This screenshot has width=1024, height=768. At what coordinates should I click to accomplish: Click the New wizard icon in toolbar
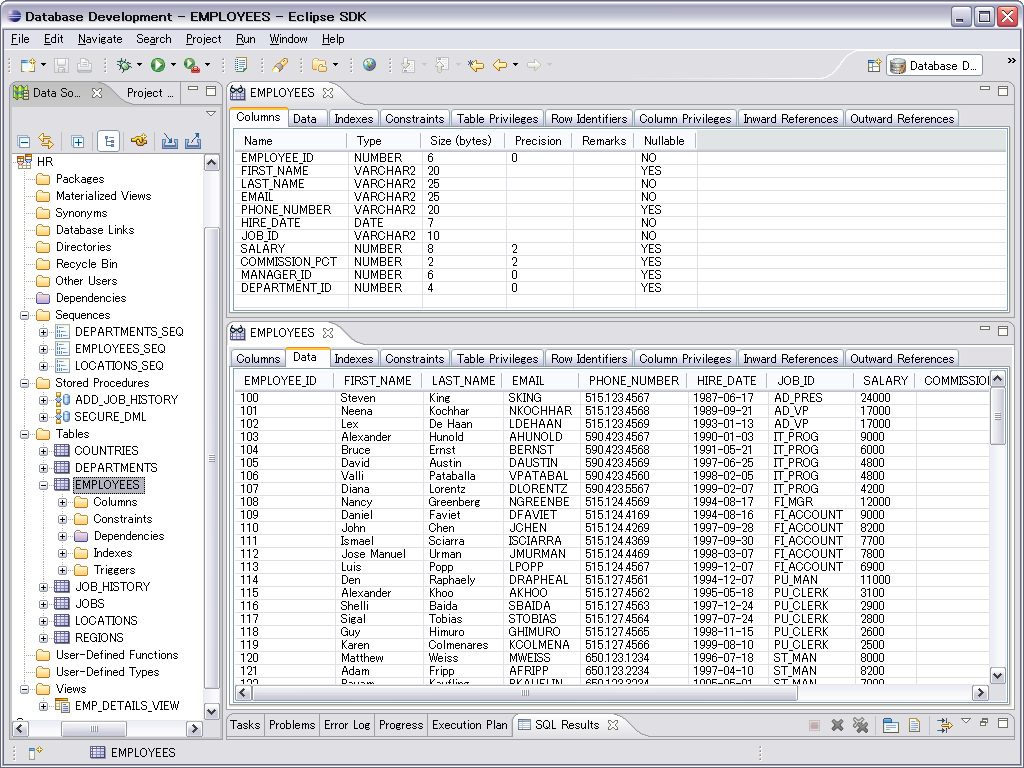[x=27, y=65]
